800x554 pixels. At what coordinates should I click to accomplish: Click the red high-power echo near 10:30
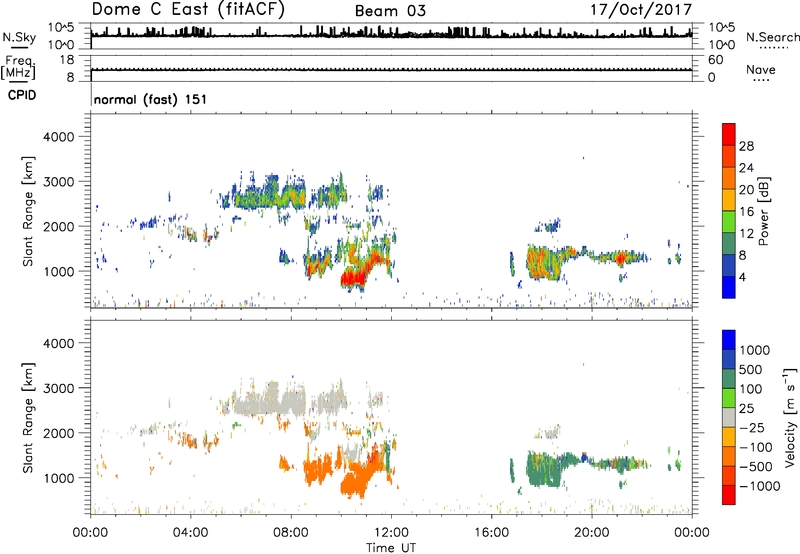pyautogui.click(x=354, y=278)
